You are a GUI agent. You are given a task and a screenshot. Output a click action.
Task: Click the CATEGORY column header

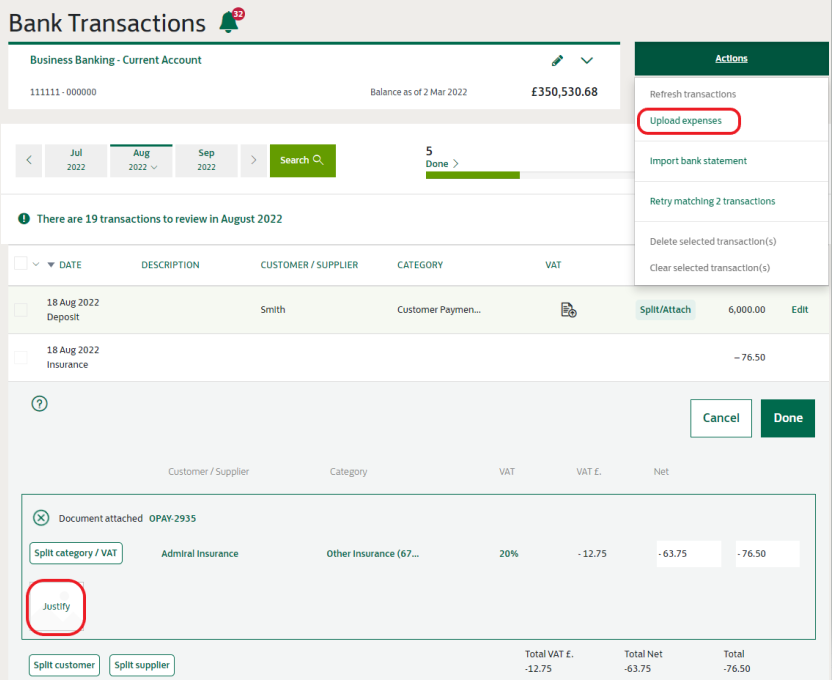click(420, 265)
